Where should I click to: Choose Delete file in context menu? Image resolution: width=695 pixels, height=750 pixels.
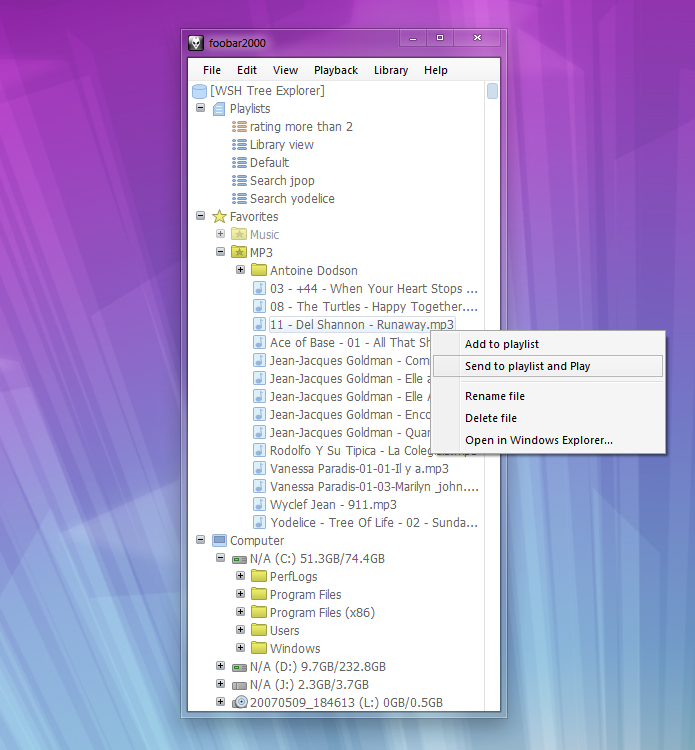click(x=548, y=418)
